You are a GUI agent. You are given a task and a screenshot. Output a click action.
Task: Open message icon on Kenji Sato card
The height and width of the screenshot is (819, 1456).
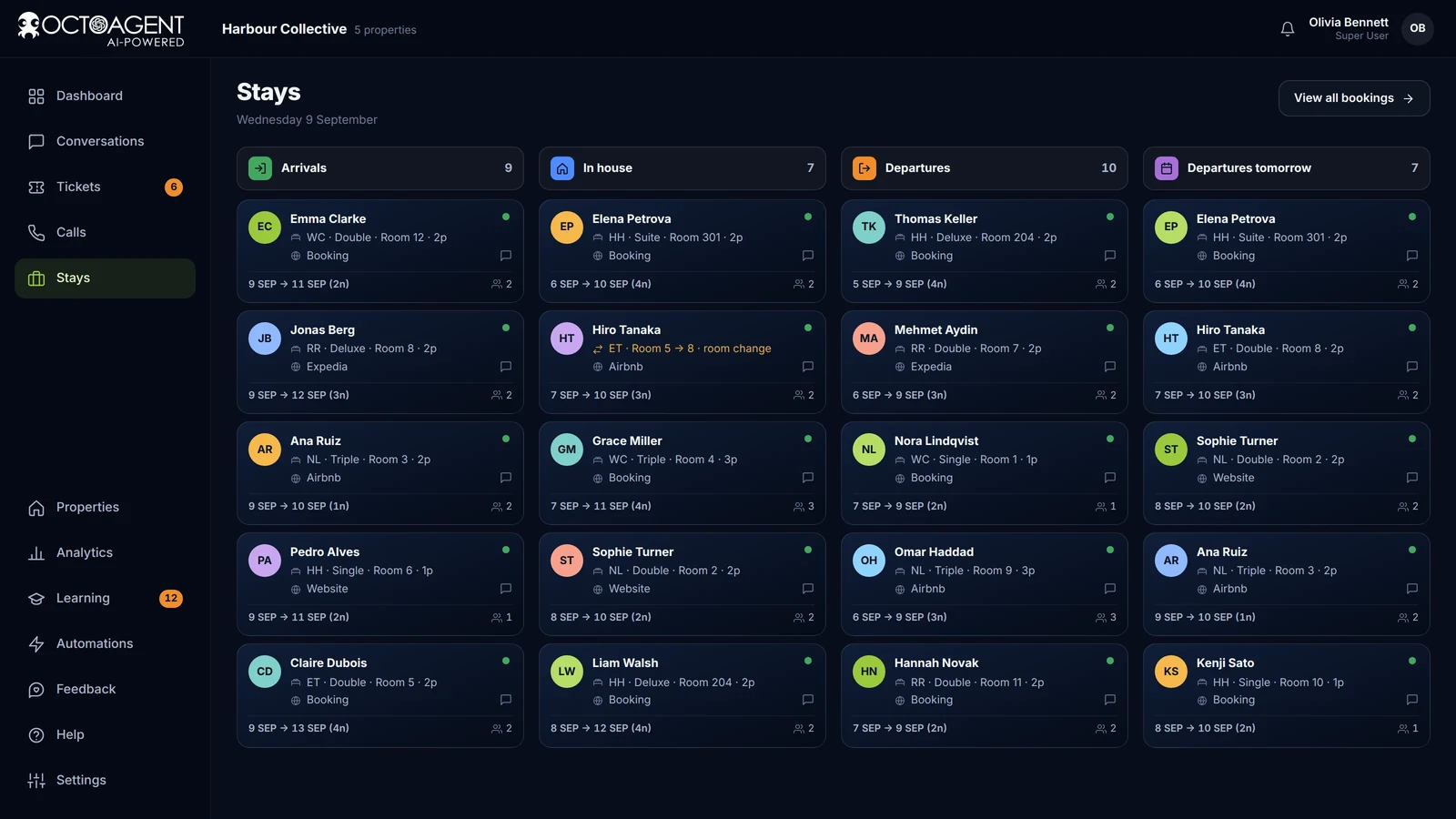(x=1412, y=700)
